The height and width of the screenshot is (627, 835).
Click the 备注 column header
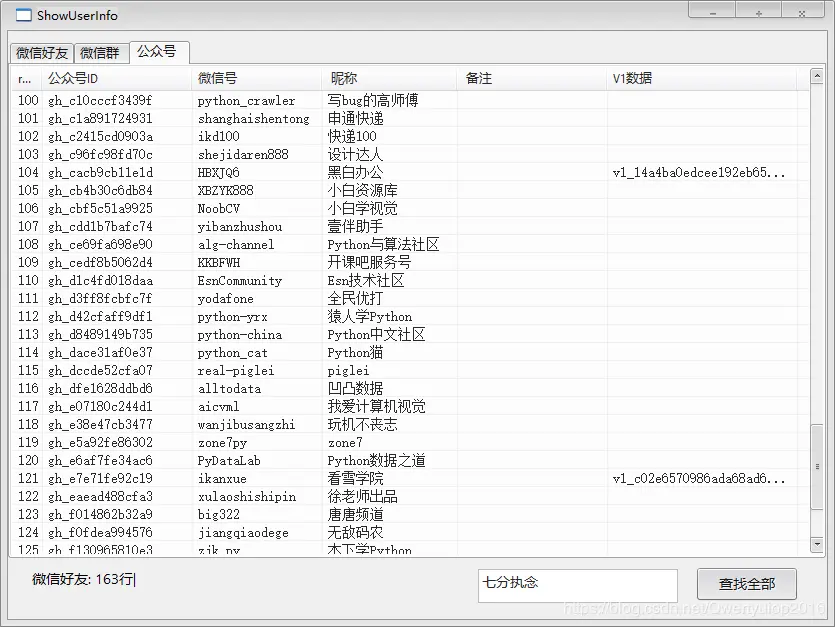[531, 78]
